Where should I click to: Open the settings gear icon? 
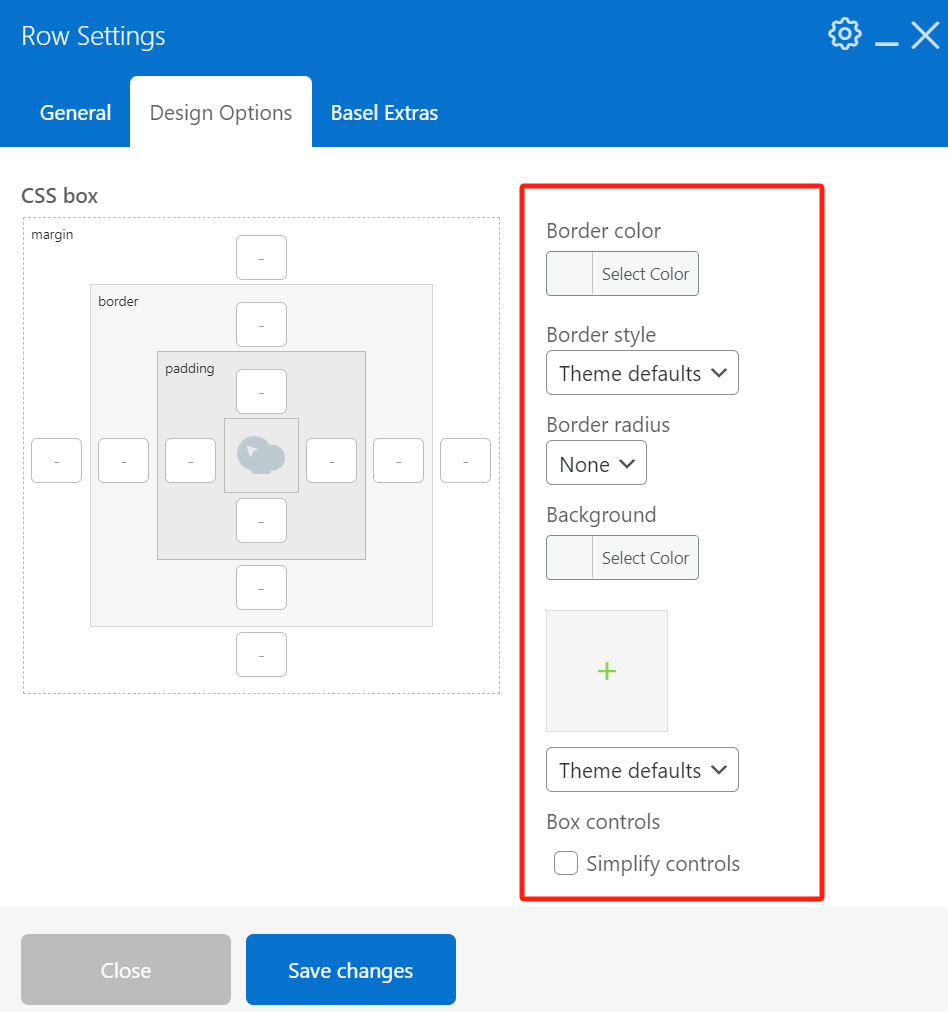click(845, 34)
